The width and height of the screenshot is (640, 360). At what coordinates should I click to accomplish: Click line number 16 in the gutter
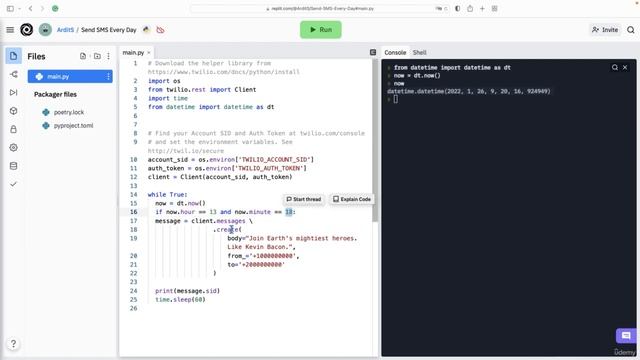click(133, 212)
